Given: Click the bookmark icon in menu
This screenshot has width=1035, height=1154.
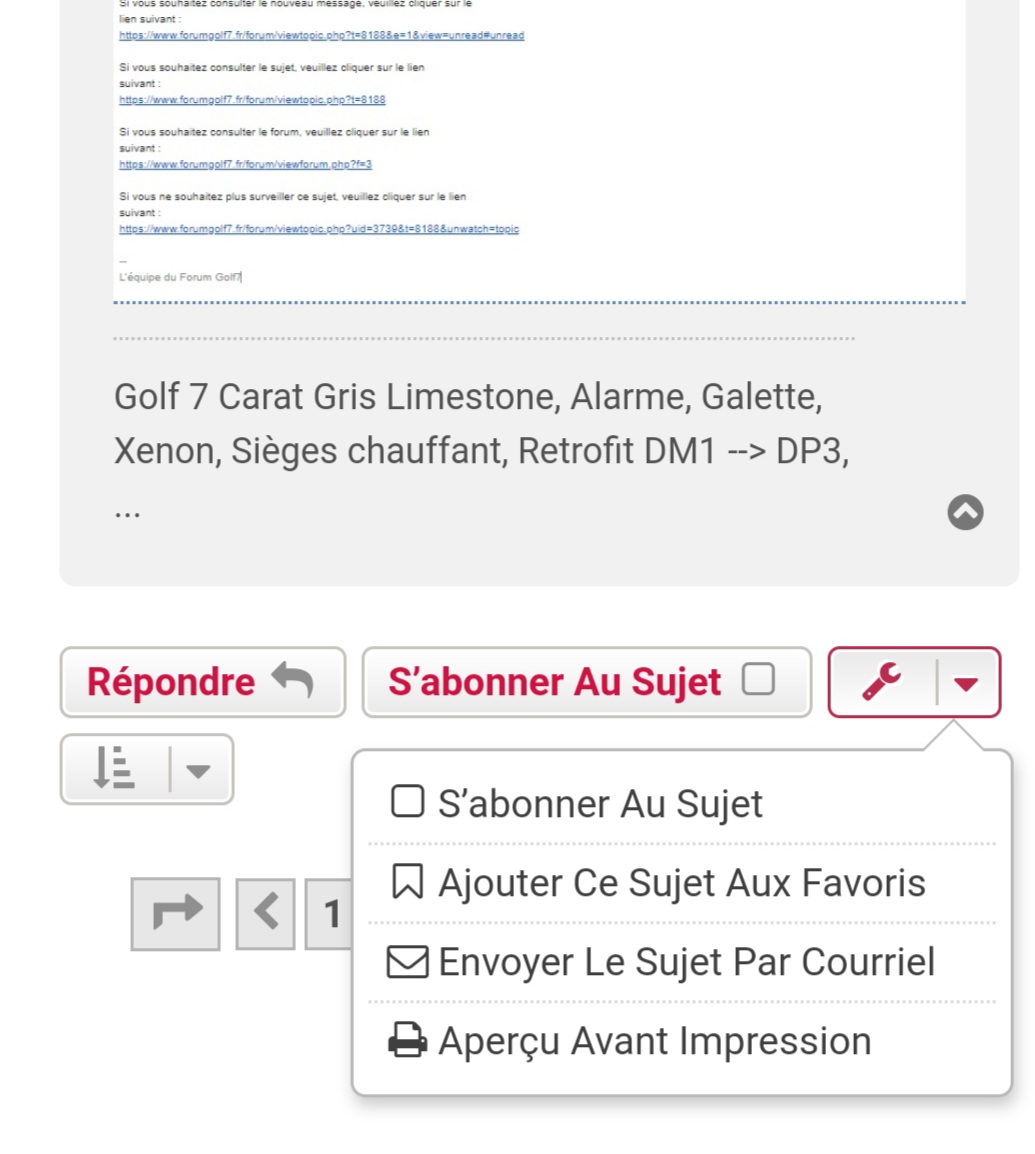Looking at the screenshot, I should click(x=407, y=882).
